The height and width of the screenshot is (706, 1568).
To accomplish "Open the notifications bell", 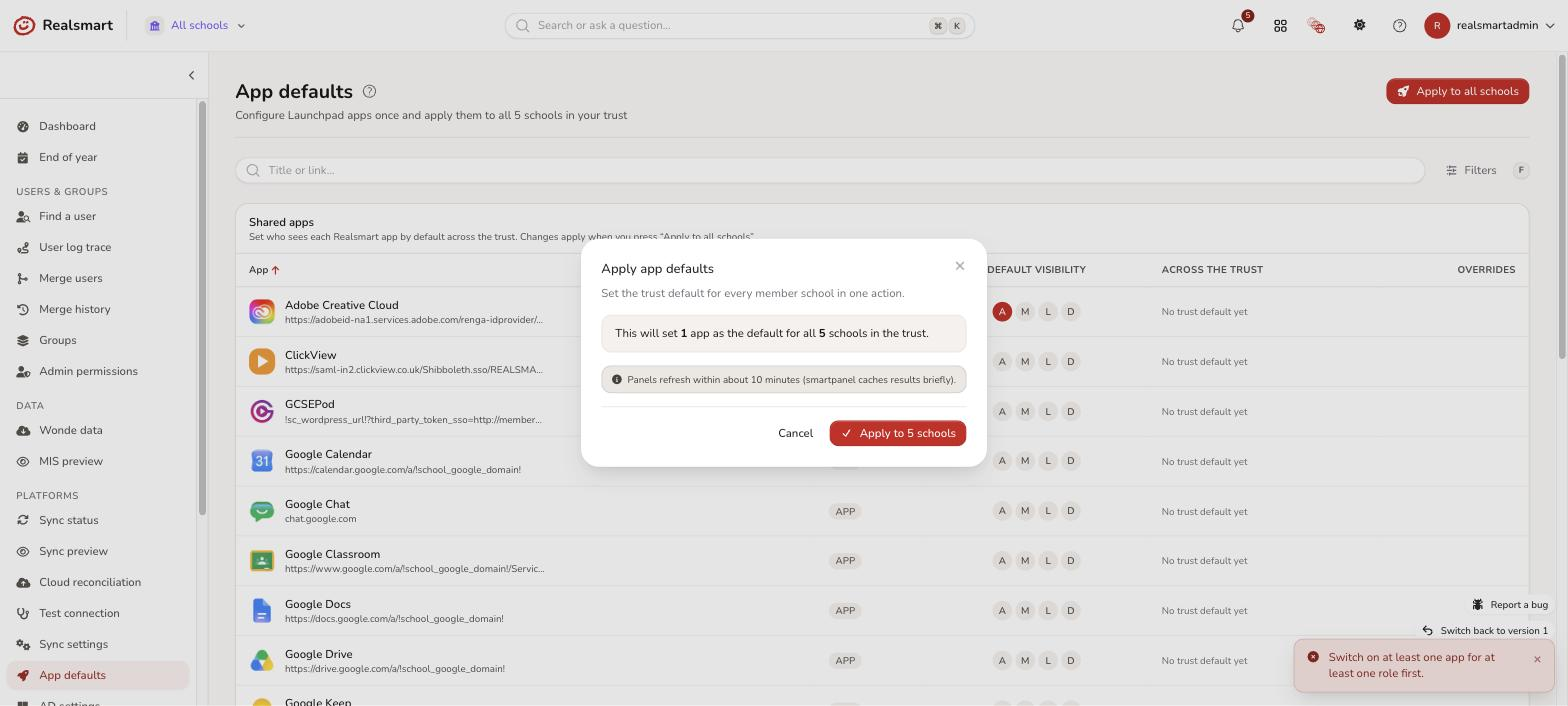I will tap(1238, 26).
